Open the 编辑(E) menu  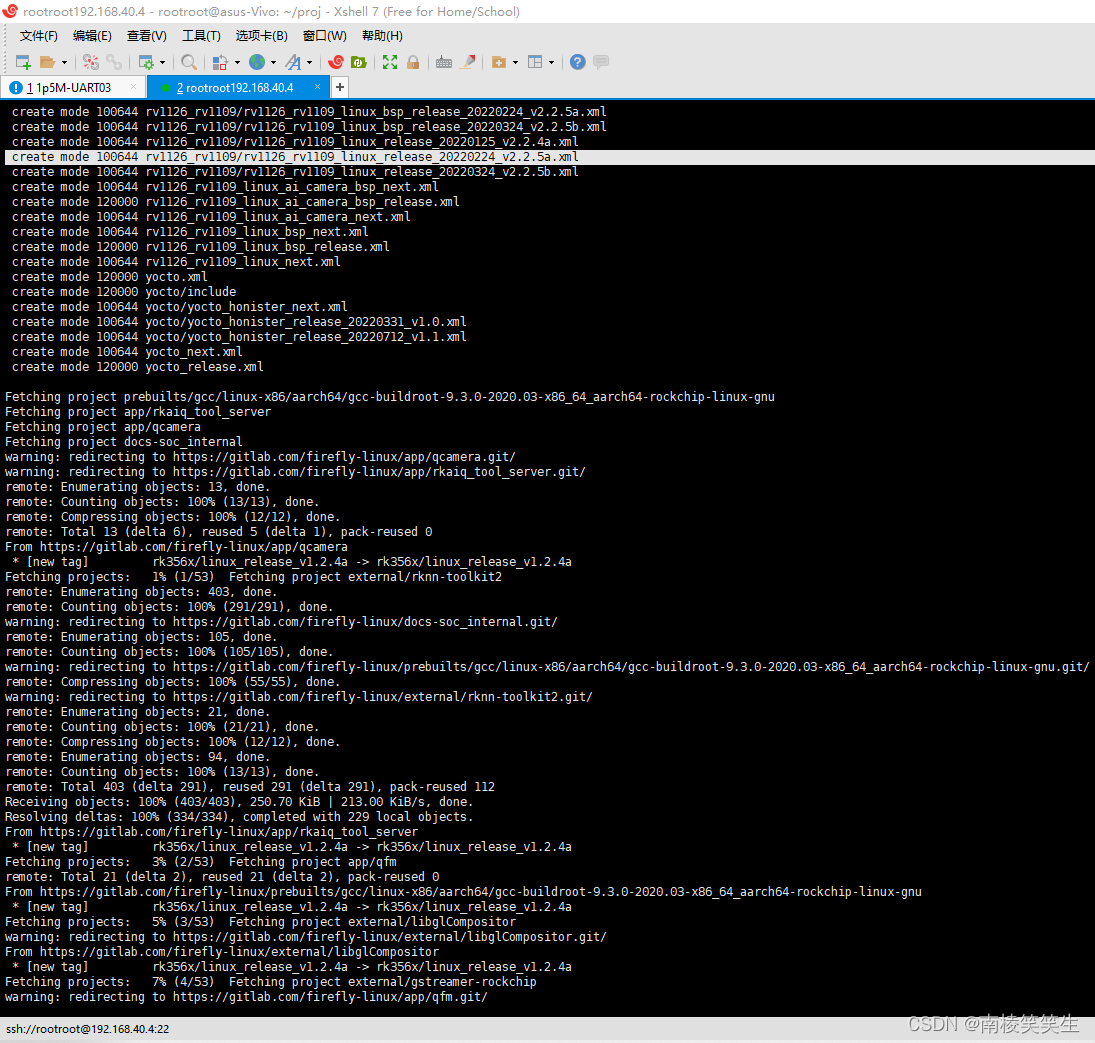click(x=92, y=36)
